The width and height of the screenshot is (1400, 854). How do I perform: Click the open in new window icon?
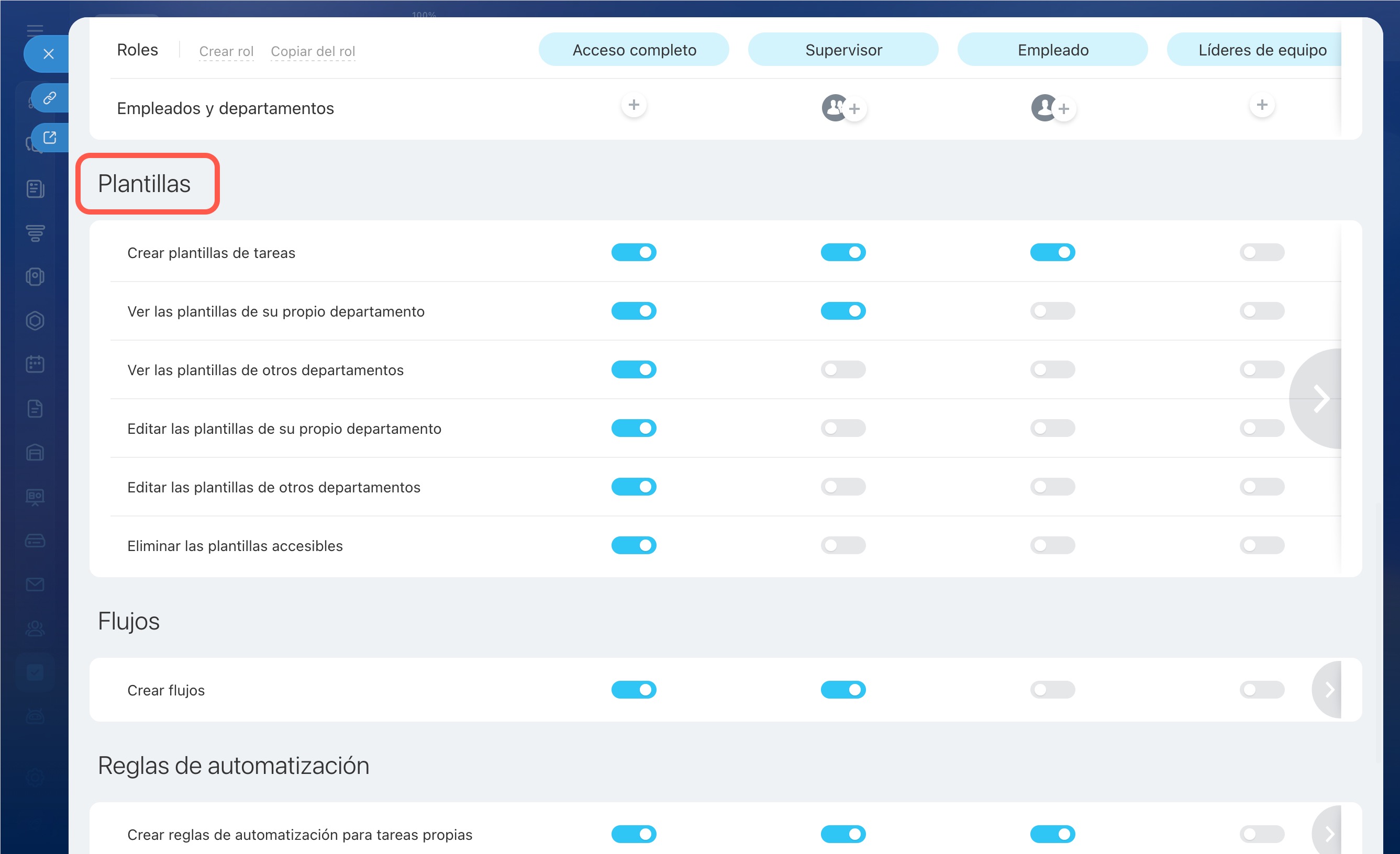tap(50, 138)
